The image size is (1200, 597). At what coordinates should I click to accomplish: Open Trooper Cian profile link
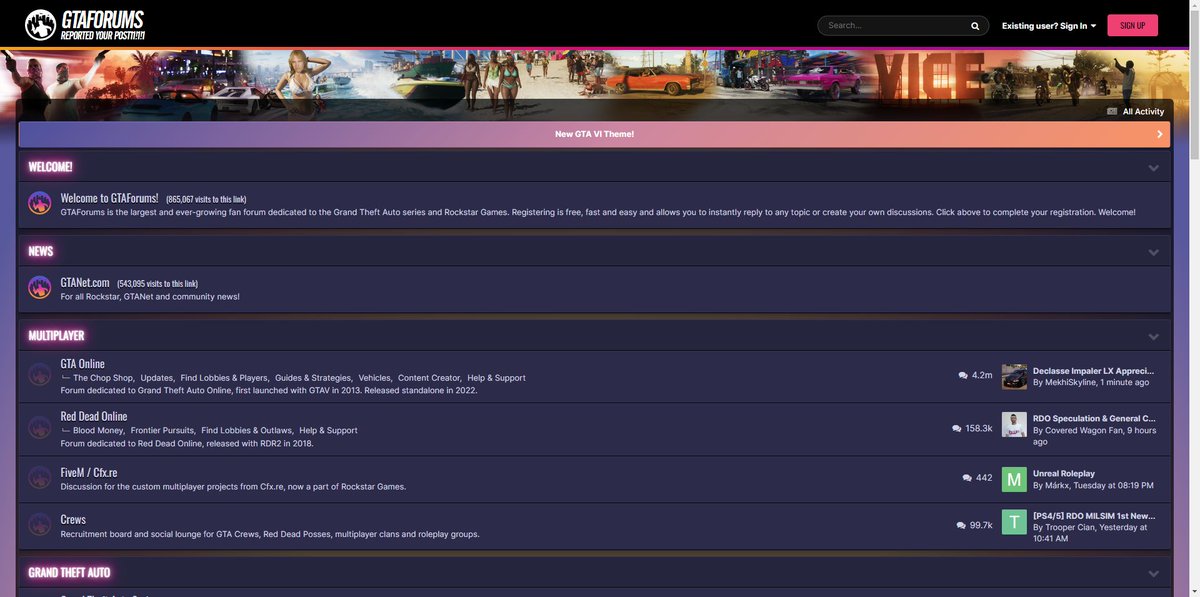(x=1070, y=527)
